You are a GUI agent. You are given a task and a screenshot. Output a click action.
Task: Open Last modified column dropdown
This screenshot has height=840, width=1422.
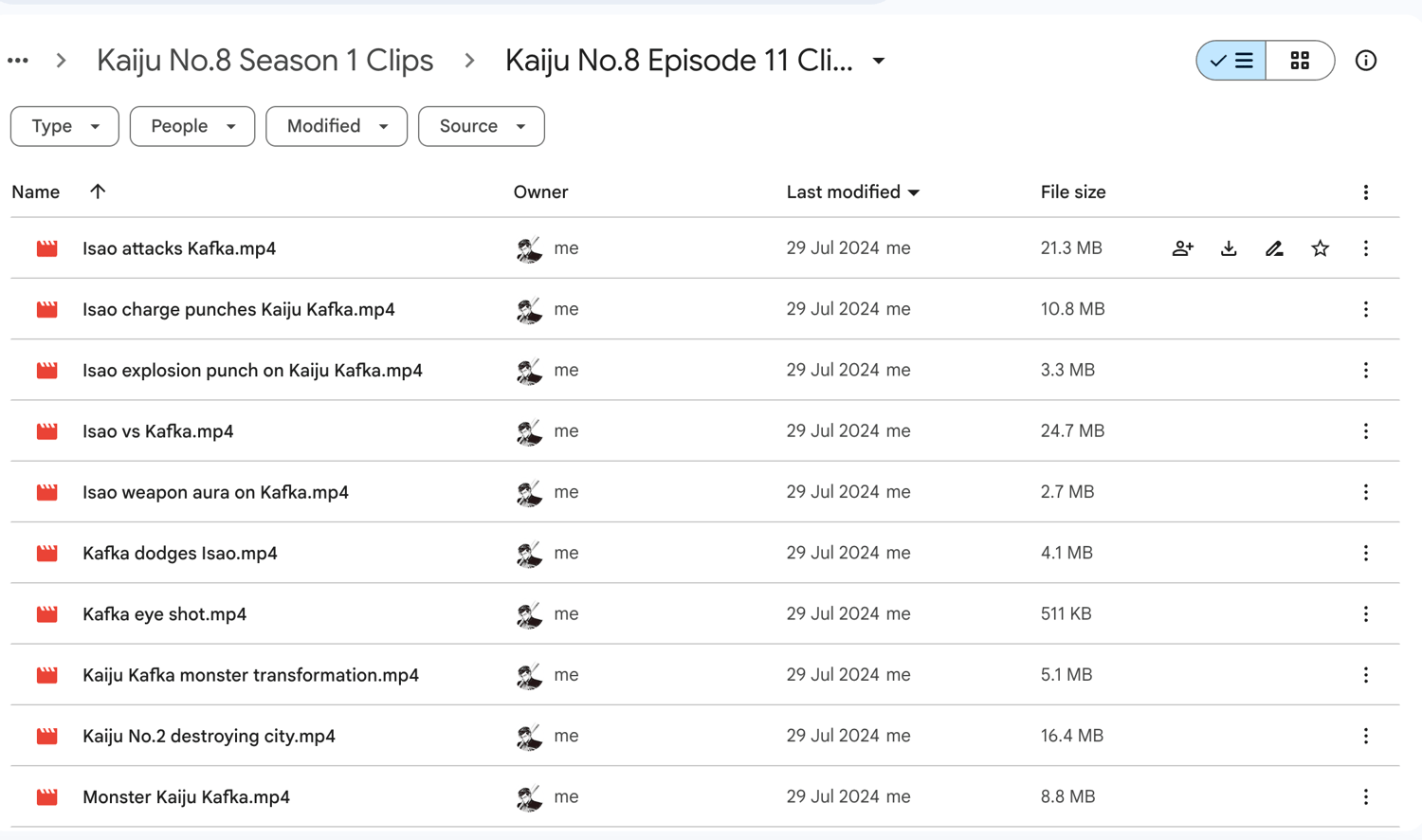(x=914, y=192)
